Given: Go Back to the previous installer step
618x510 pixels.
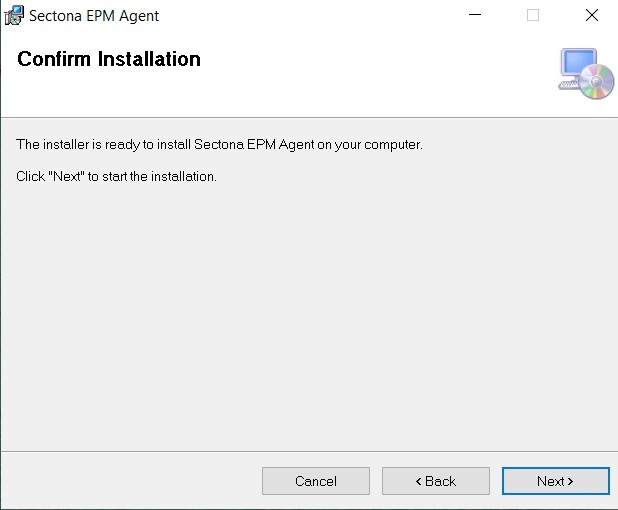Looking at the screenshot, I should click(436, 481).
